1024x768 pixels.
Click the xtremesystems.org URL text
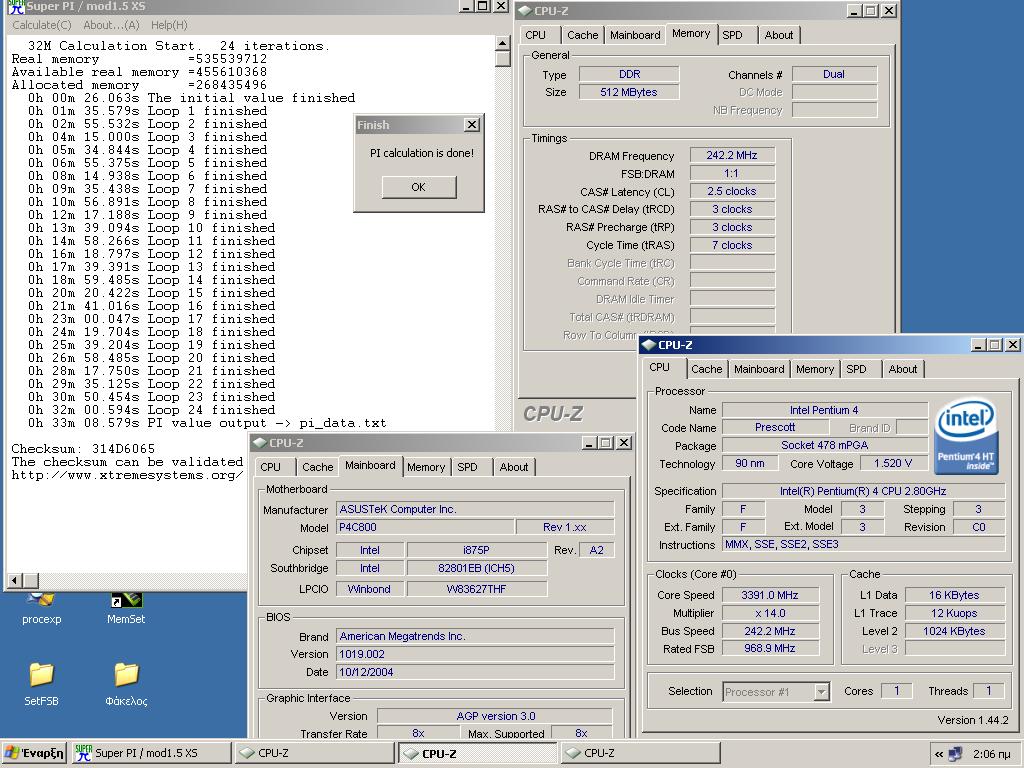tap(127, 475)
